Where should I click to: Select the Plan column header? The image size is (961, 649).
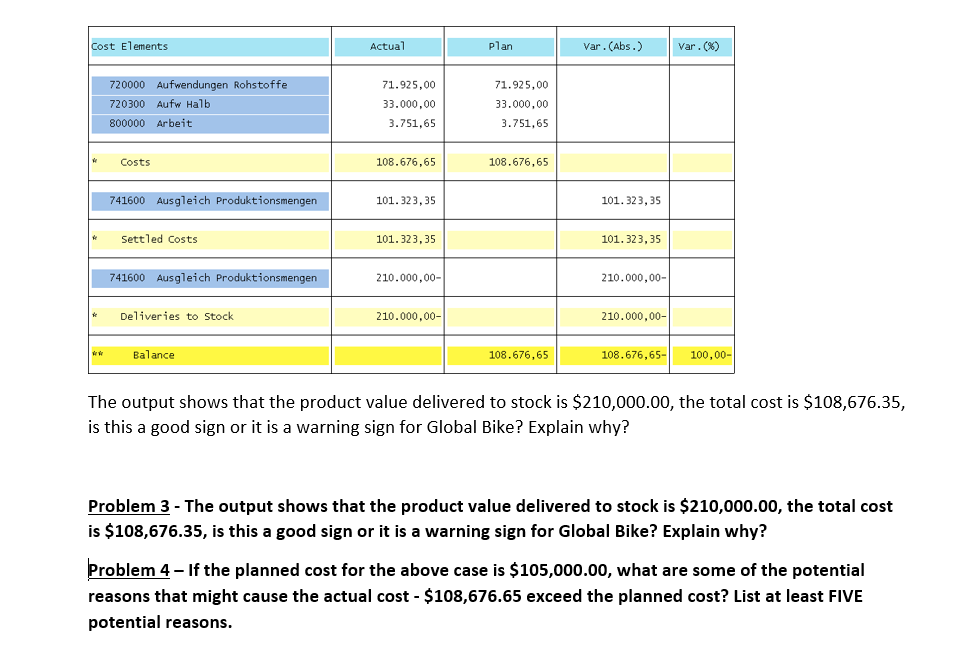[x=500, y=47]
